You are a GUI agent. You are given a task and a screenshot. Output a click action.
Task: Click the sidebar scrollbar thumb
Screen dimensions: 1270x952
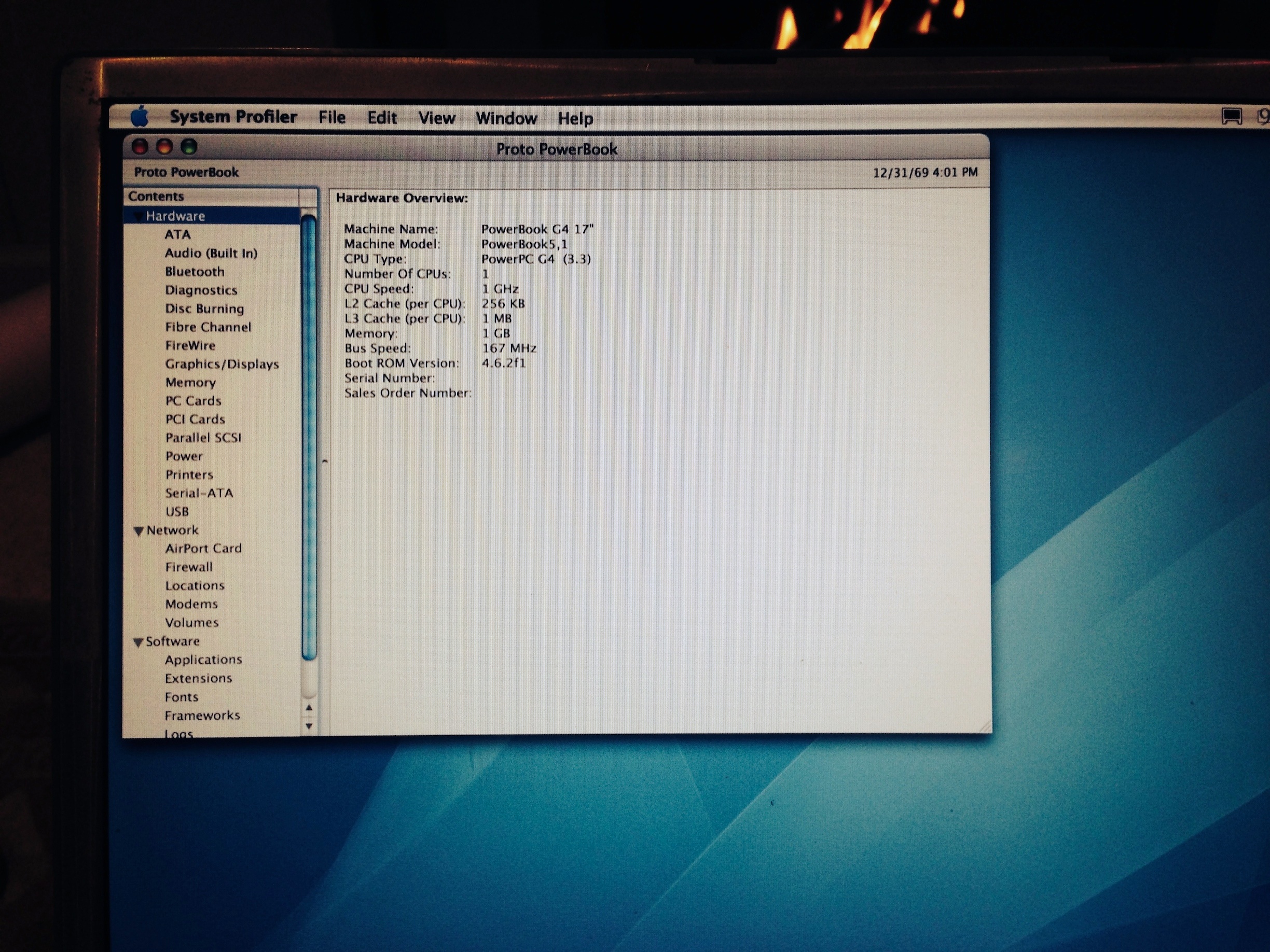tap(308, 436)
